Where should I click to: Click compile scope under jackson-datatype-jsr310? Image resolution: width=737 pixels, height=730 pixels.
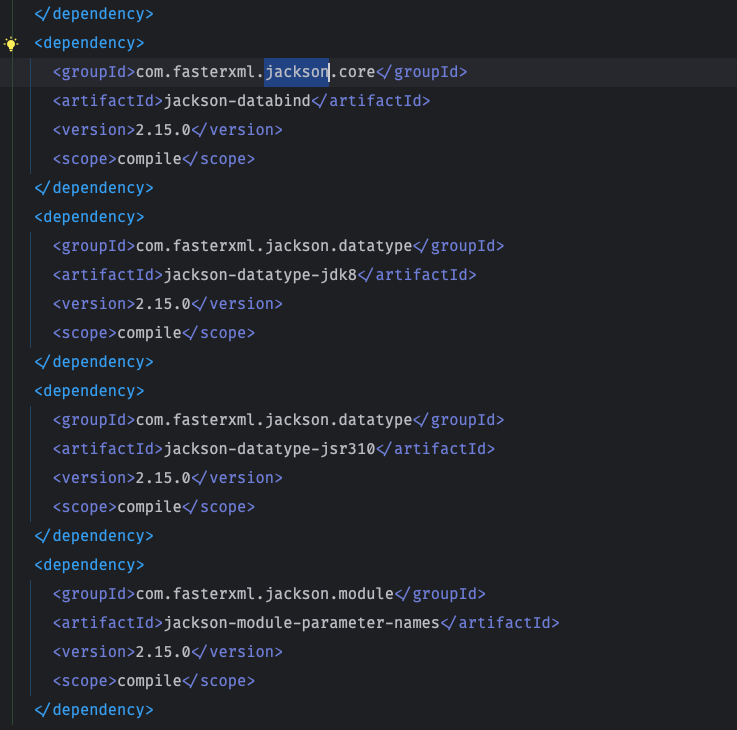click(149, 507)
